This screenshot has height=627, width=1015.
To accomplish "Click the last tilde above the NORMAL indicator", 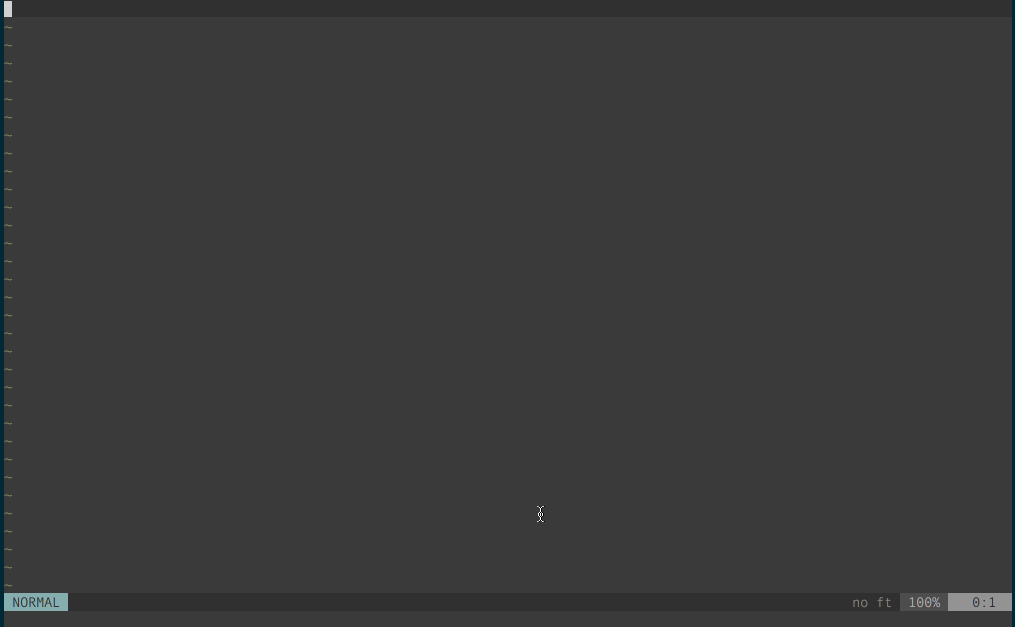I will 8,586.
